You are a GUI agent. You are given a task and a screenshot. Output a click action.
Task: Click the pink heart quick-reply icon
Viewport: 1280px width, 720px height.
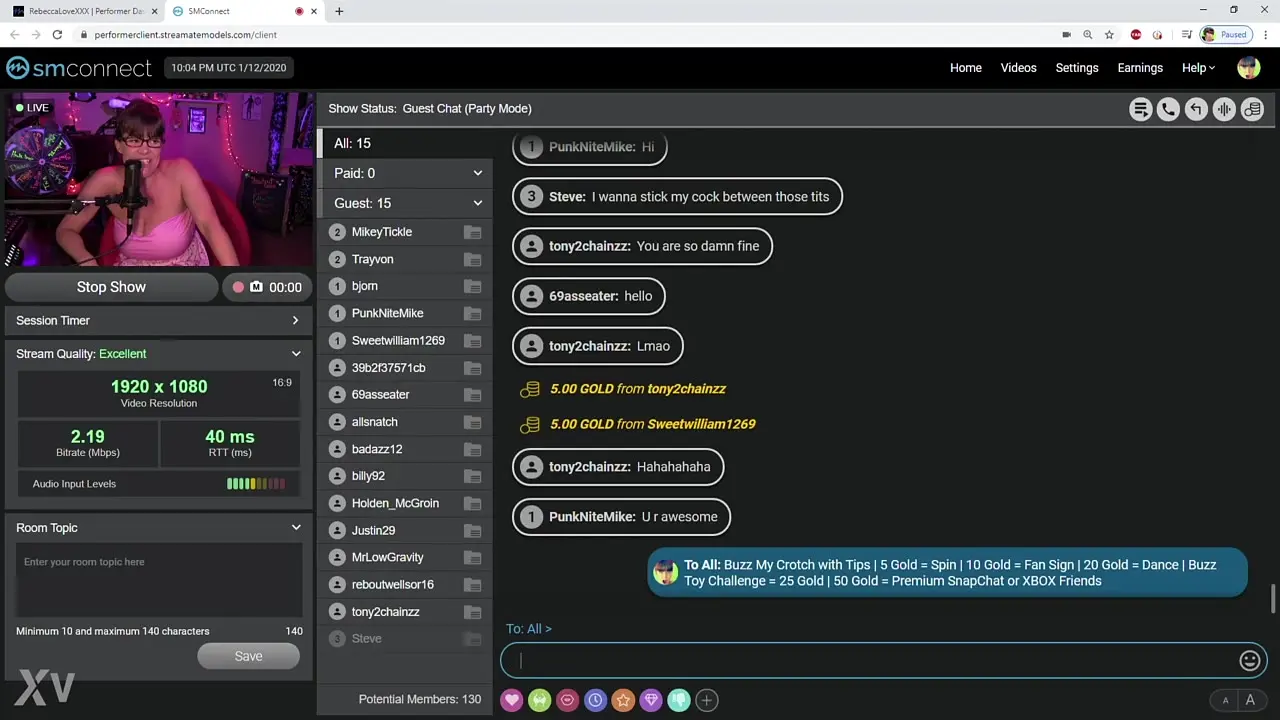512,700
